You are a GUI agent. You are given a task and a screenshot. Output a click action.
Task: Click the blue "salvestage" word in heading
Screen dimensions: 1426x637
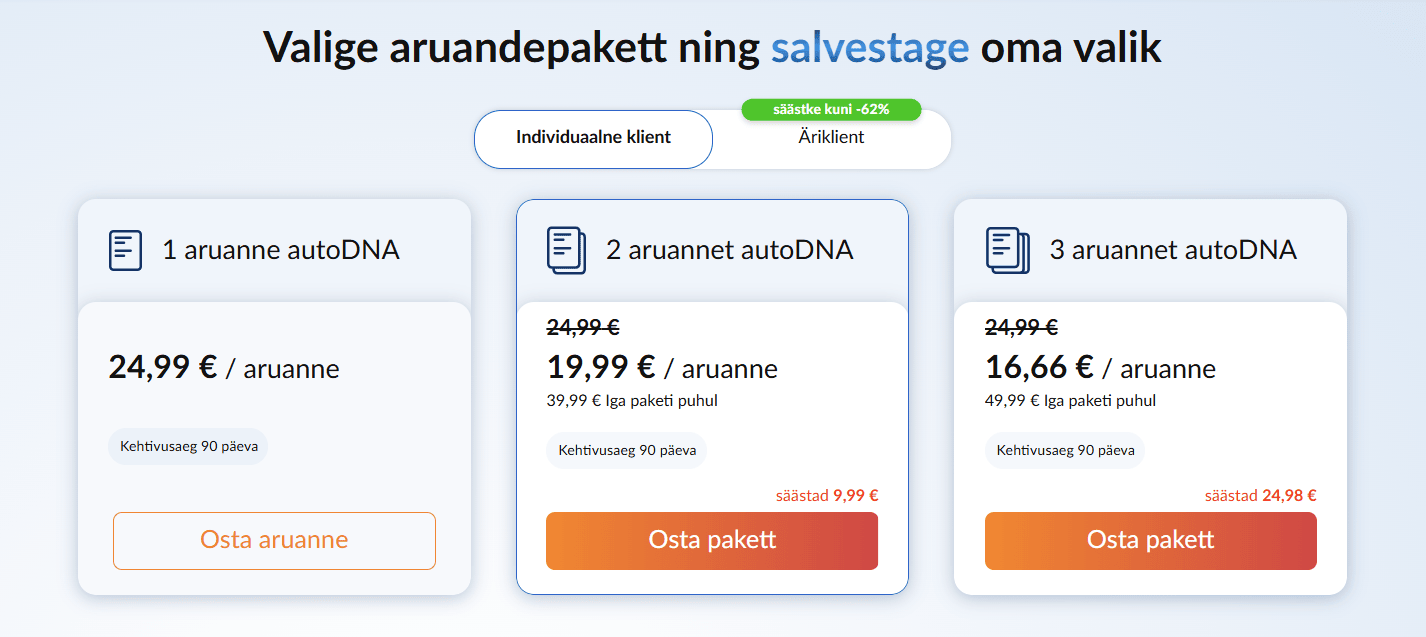tap(869, 48)
